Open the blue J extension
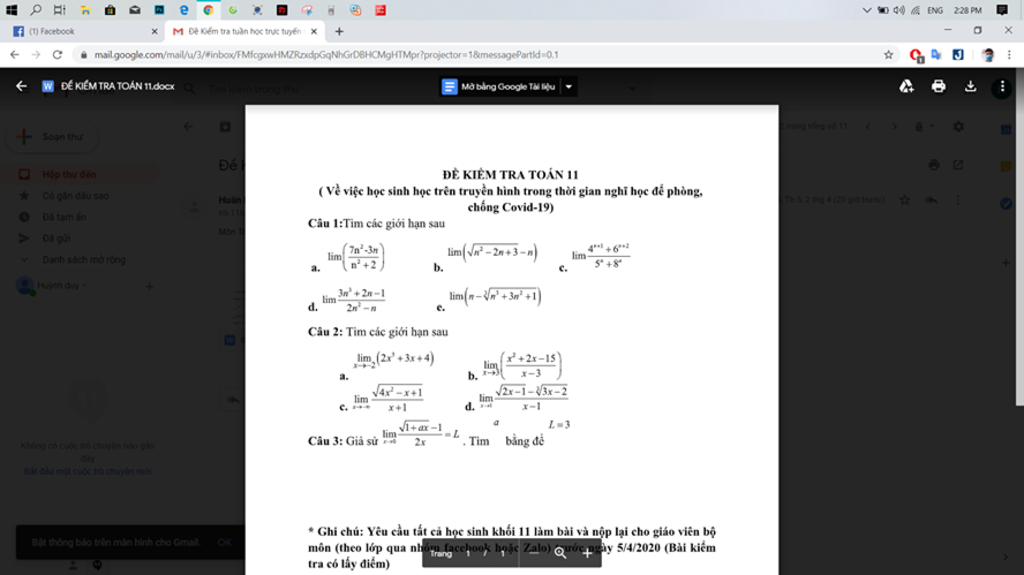1024x575 pixels. [958, 55]
